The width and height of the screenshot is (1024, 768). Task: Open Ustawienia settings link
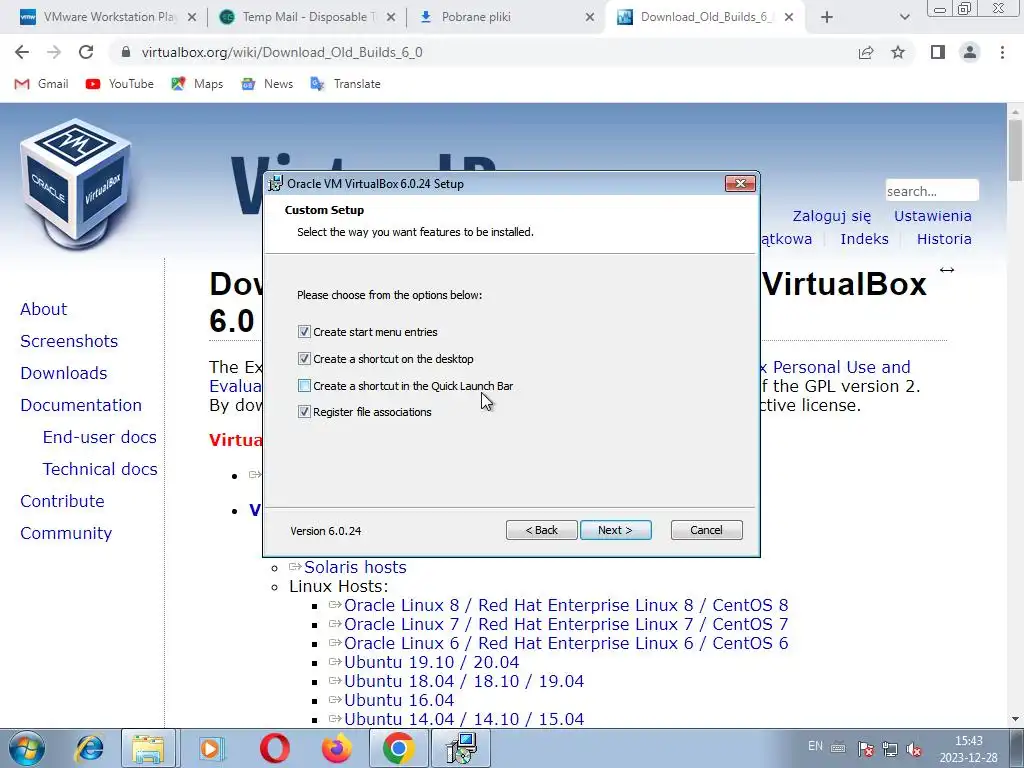click(x=933, y=216)
